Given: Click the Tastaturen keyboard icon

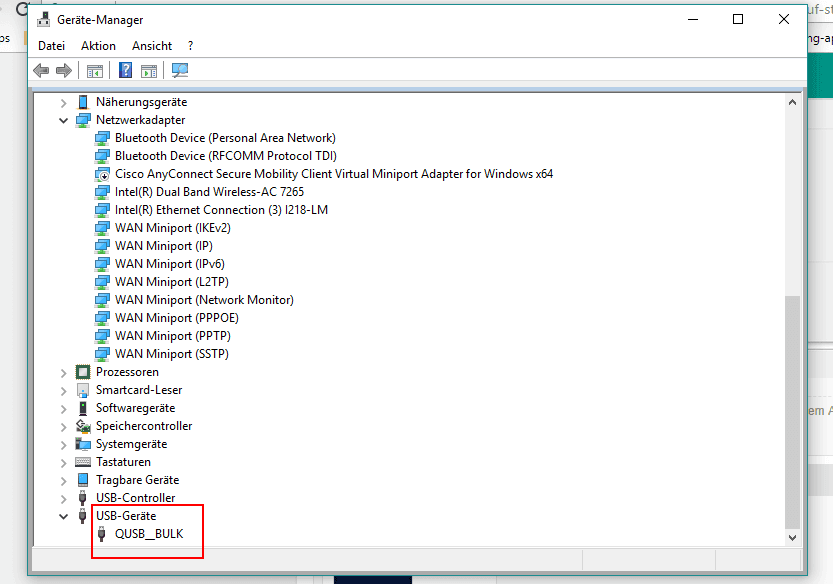Looking at the screenshot, I should 83,462.
